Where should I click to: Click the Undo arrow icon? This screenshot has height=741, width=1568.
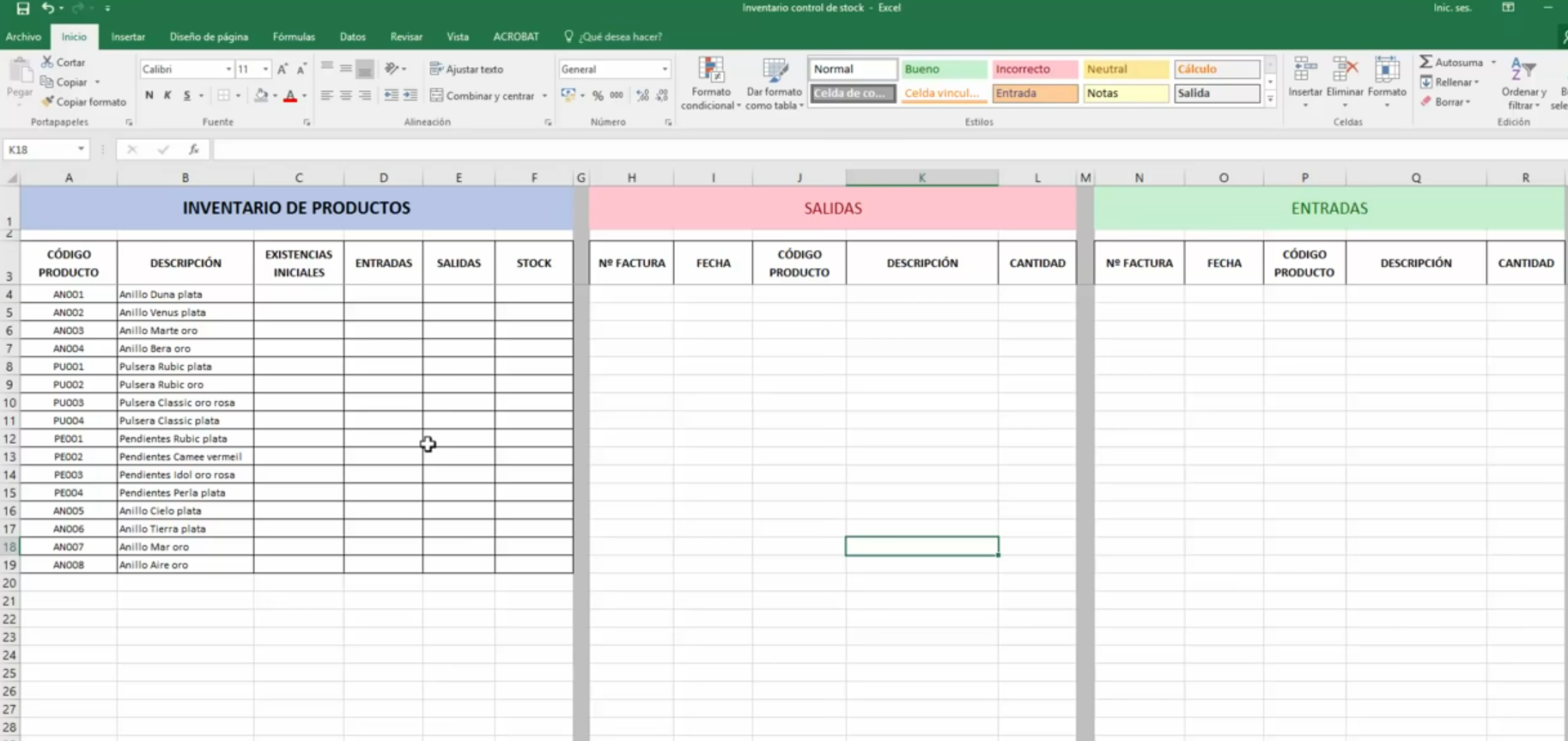click(x=48, y=9)
